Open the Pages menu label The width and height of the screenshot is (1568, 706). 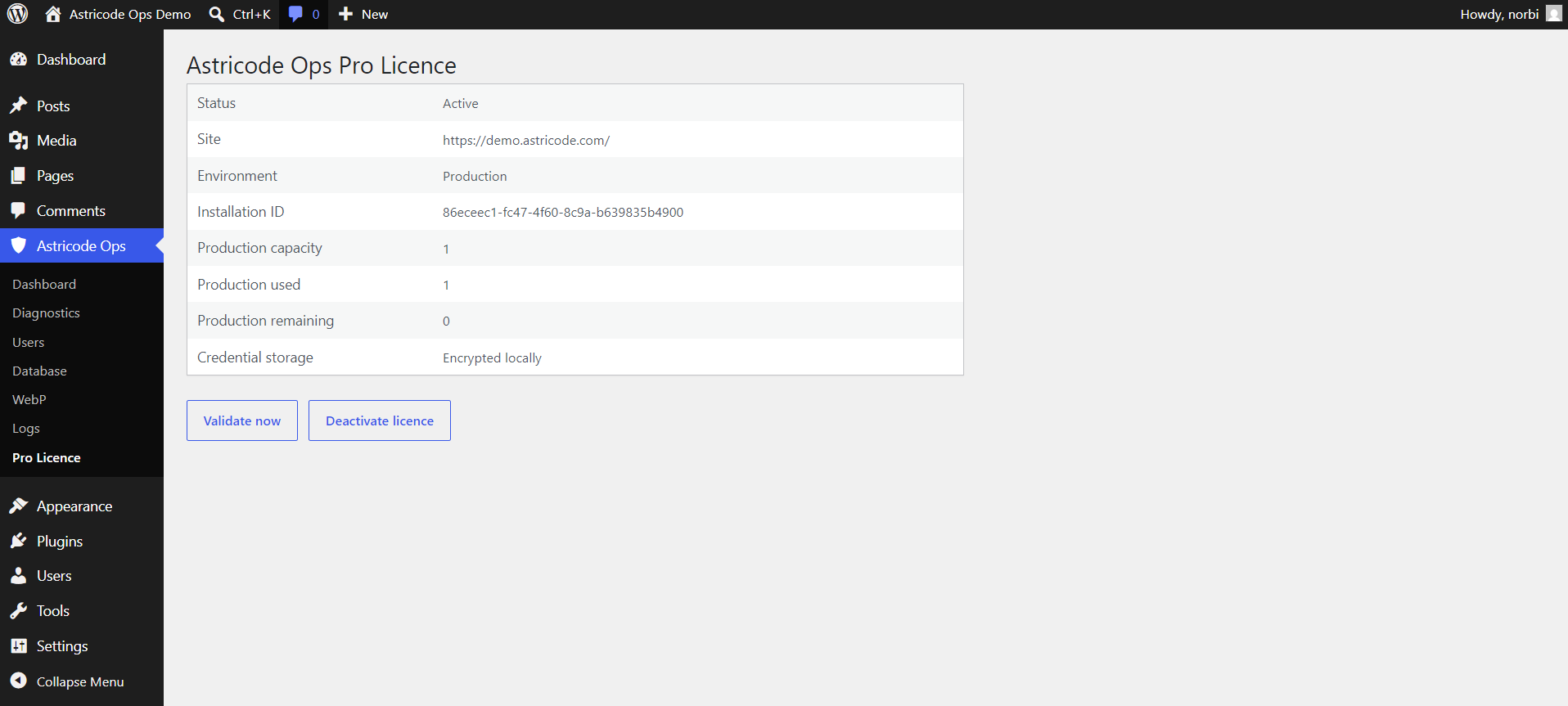pyautogui.click(x=55, y=176)
